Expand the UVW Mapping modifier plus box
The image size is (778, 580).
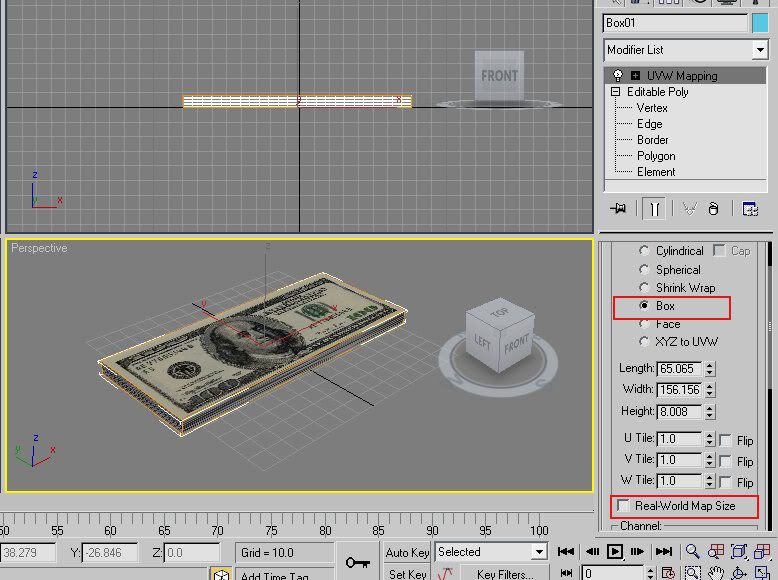(x=635, y=75)
